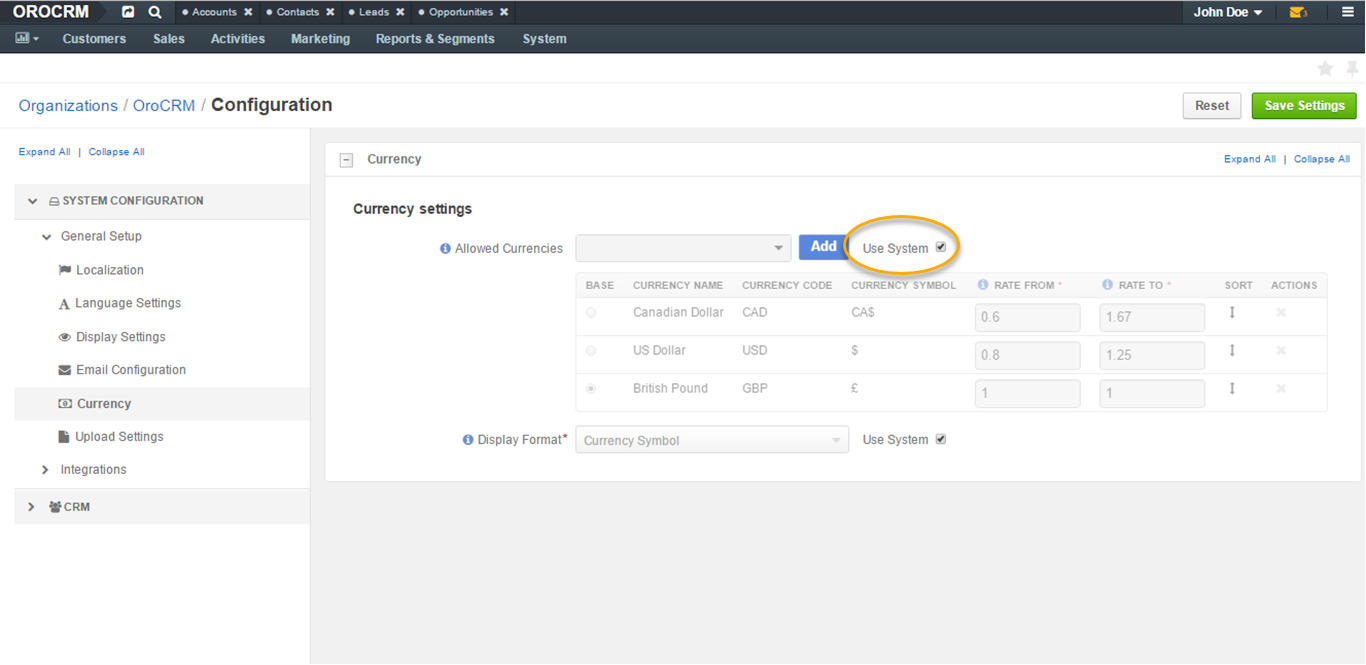Click the Rate To field for US Dollar
Viewport: 1366px width, 665px height.
1152,355
